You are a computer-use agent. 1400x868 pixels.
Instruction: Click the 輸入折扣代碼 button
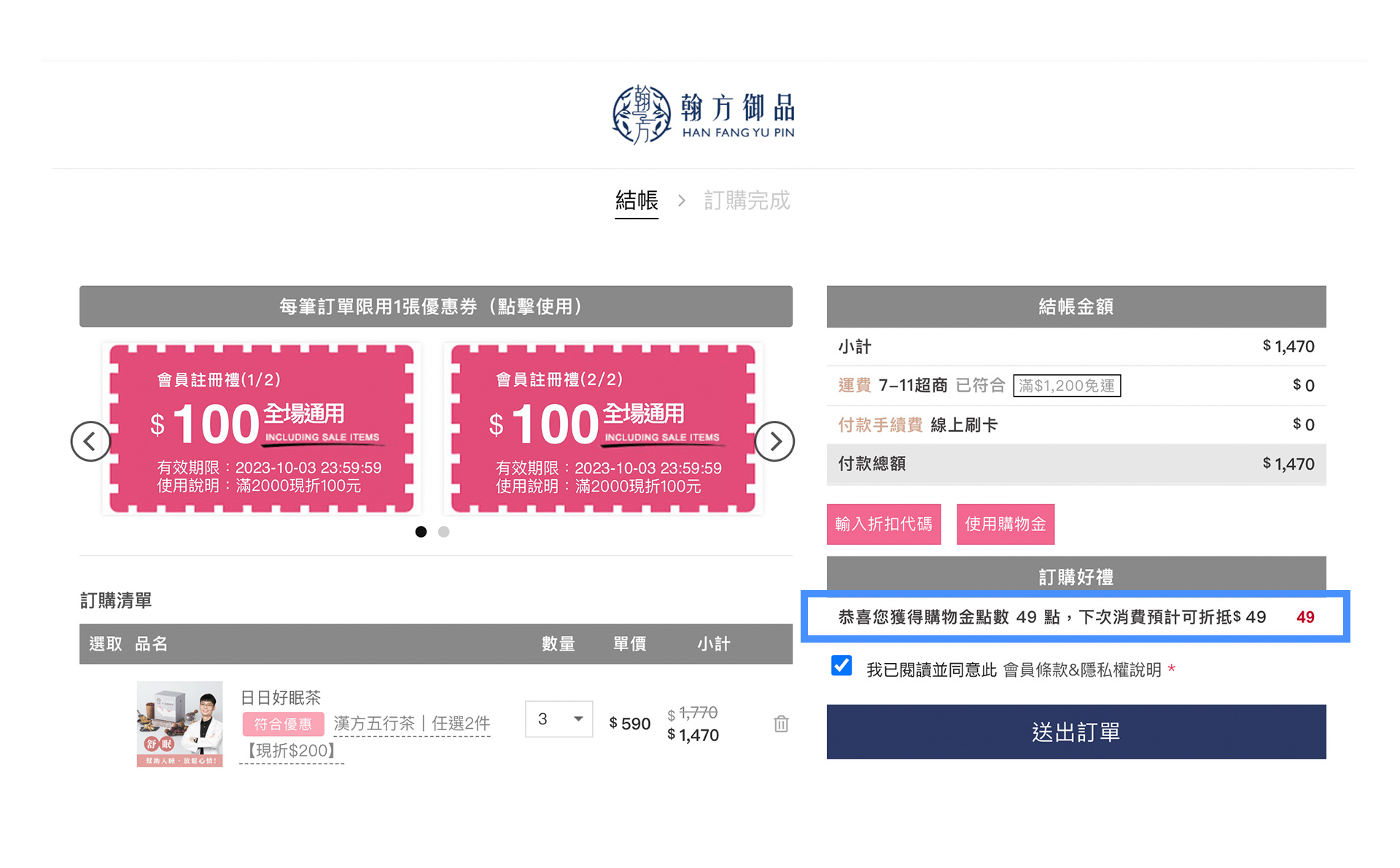[883, 524]
